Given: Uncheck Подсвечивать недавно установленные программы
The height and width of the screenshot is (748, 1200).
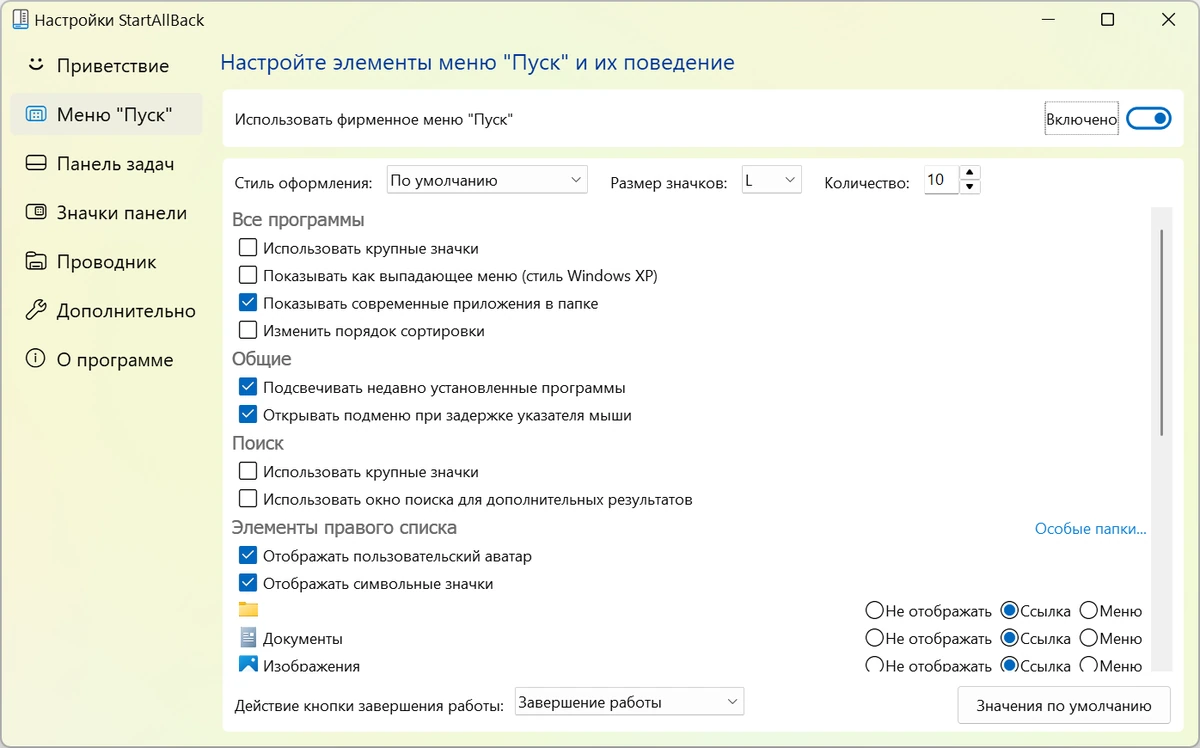Looking at the screenshot, I should [248, 387].
